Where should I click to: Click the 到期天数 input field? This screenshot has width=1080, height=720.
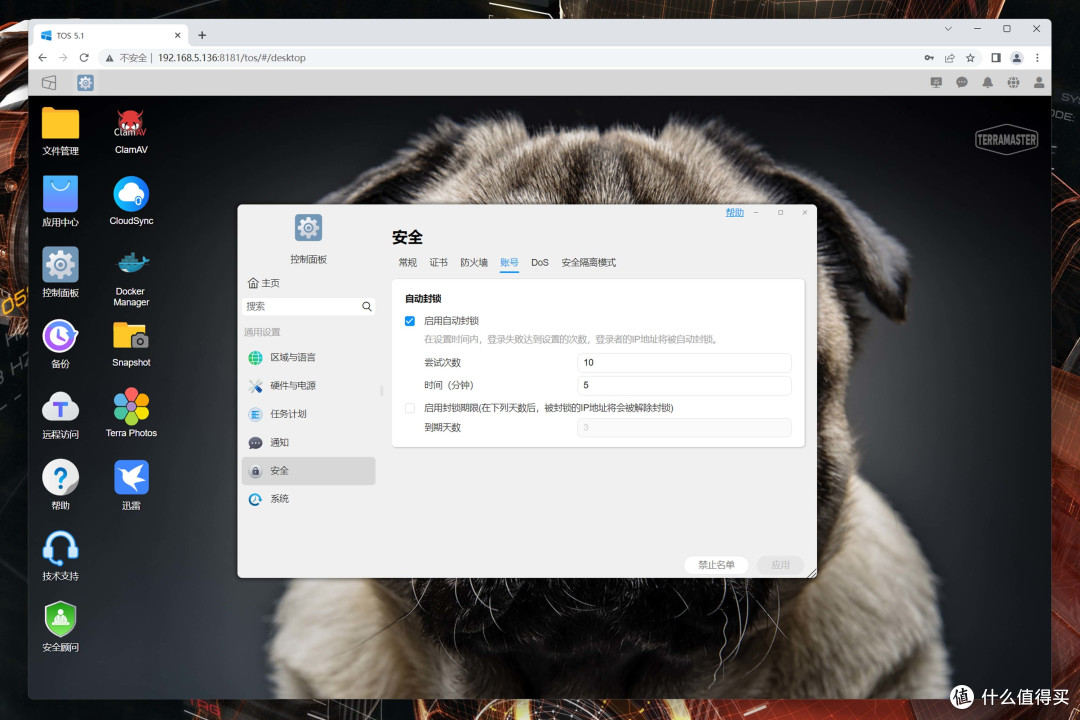coord(684,427)
